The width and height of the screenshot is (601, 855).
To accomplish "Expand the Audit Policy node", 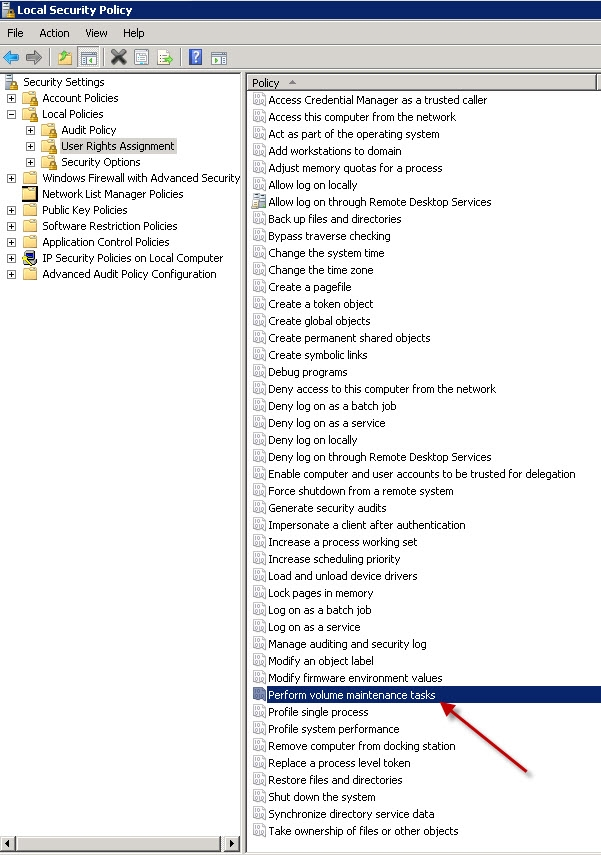I will [31, 131].
